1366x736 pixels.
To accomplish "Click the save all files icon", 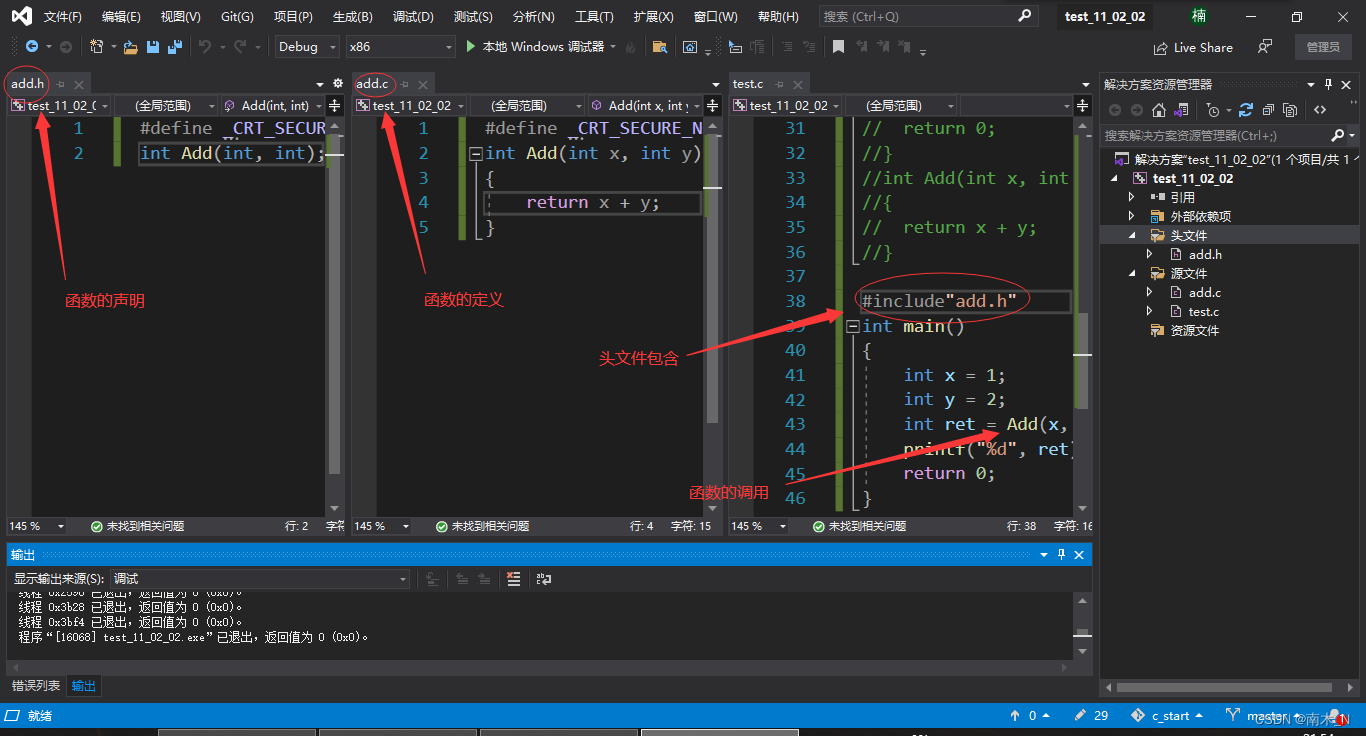I will pos(175,46).
